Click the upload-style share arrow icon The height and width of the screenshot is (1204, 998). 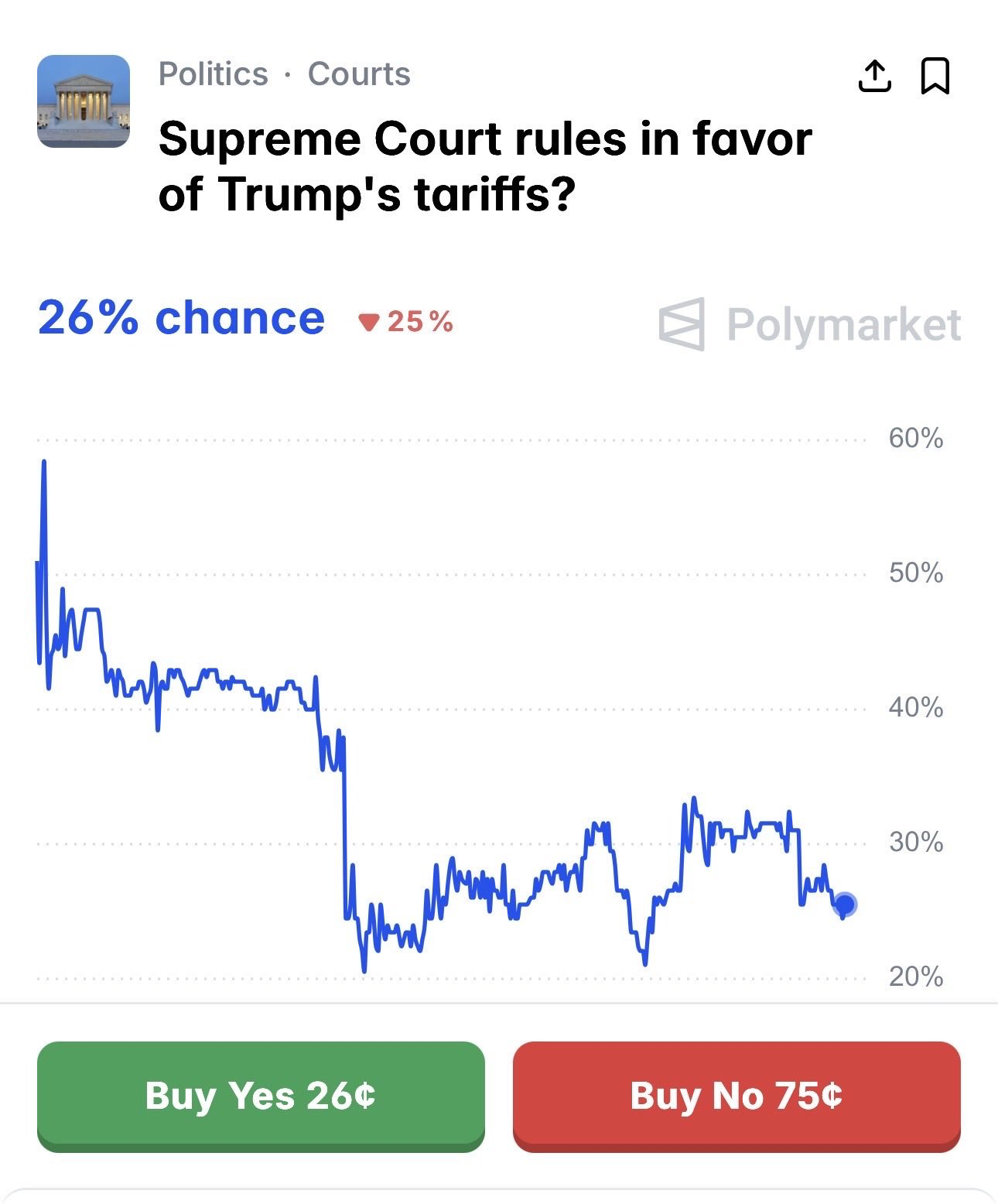point(877,77)
